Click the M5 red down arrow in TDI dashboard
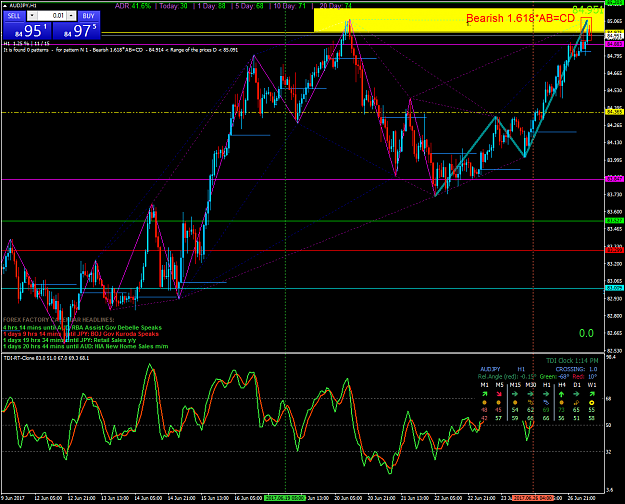The height and width of the screenshot is (504, 625). pos(499,394)
